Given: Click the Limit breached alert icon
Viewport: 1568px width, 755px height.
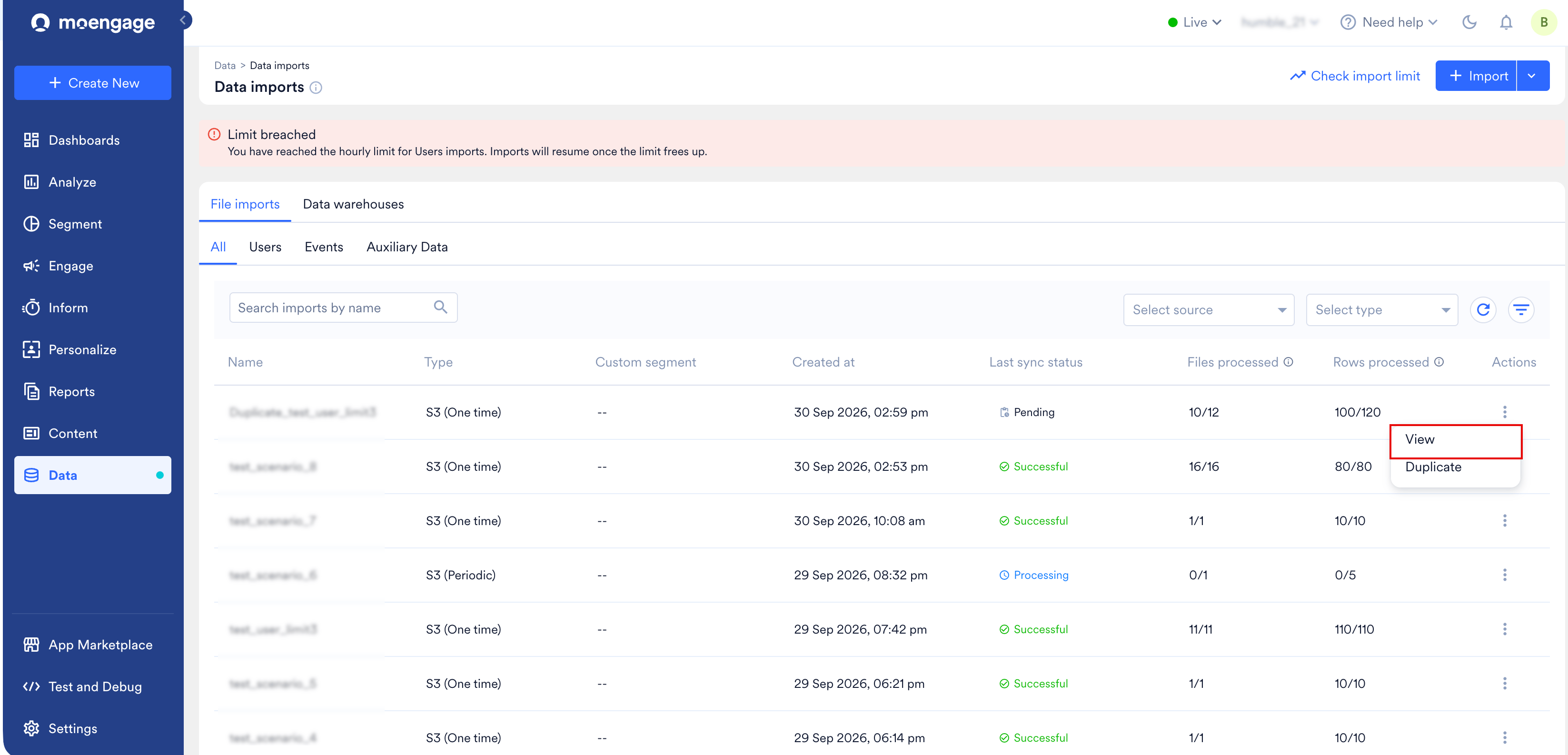Looking at the screenshot, I should click(x=214, y=134).
